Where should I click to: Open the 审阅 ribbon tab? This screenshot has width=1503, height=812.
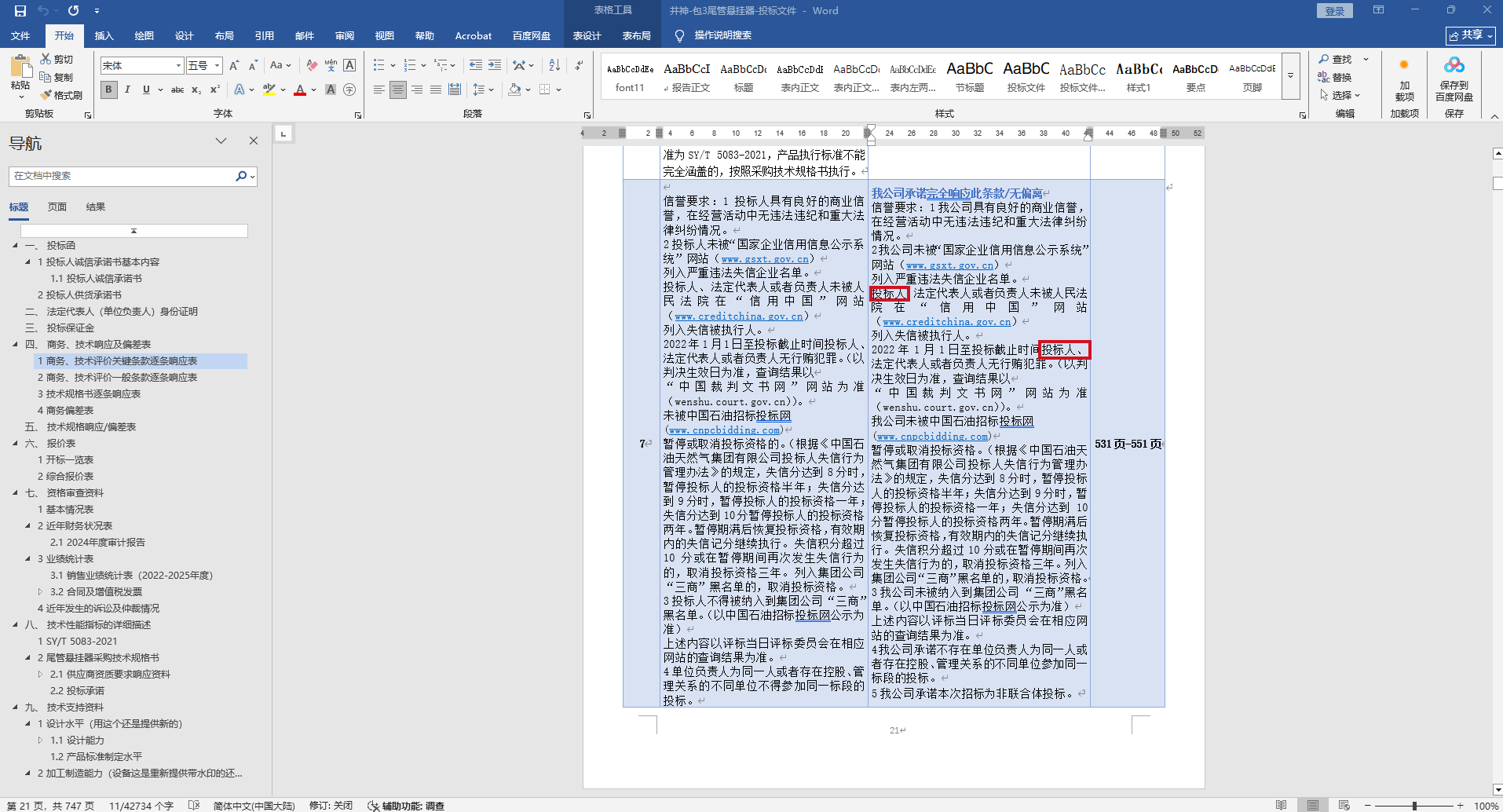tap(344, 35)
